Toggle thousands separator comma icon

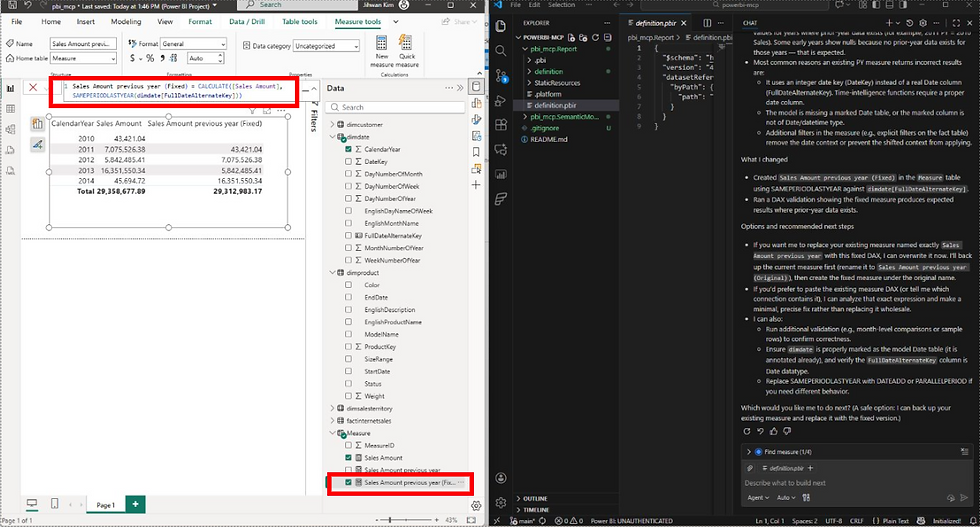pyautogui.click(x=162, y=58)
